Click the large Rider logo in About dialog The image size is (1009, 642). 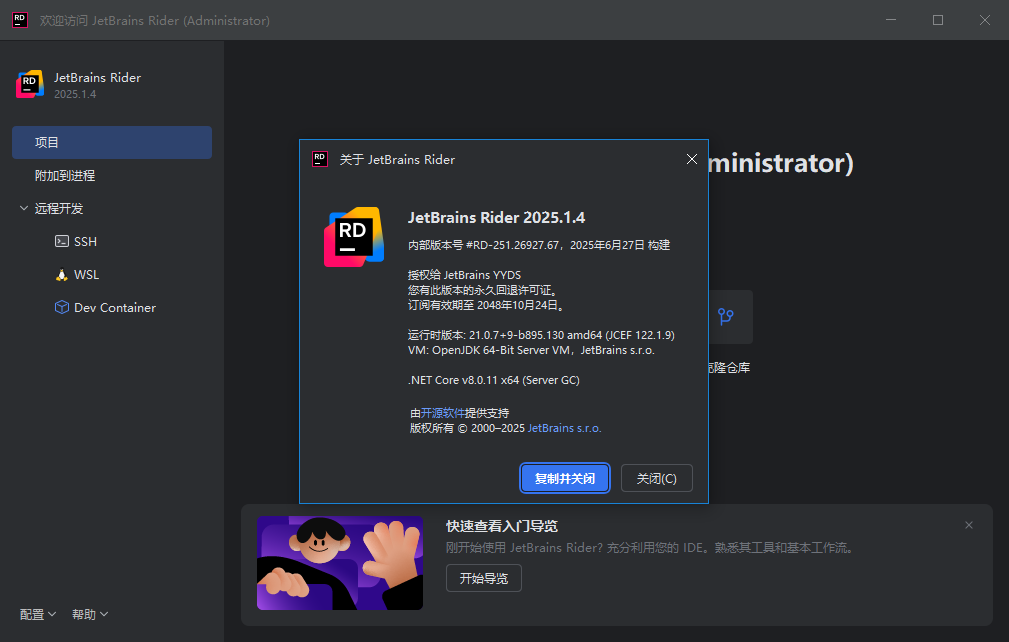pyautogui.click(x=354, y=237)
